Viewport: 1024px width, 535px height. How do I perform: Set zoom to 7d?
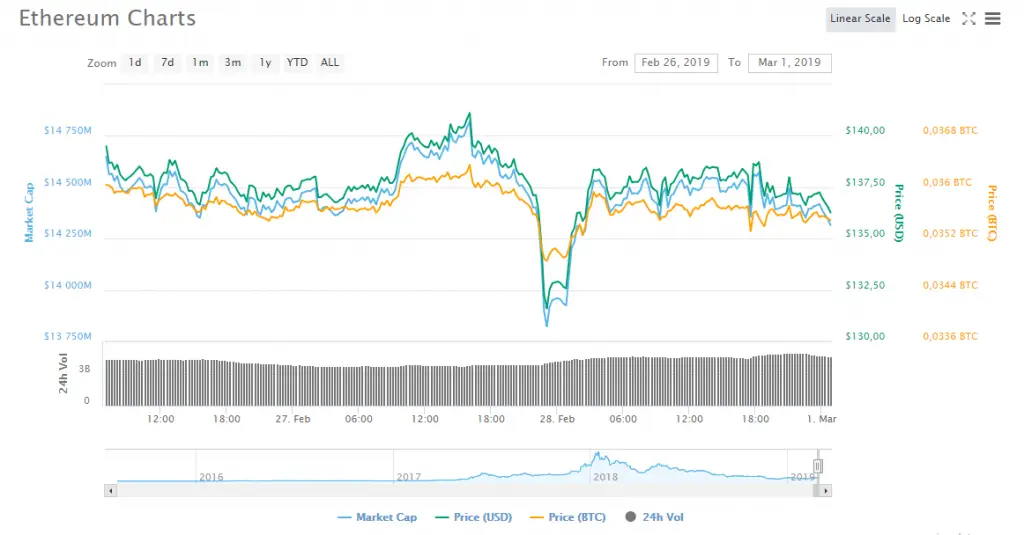(168, 63)
